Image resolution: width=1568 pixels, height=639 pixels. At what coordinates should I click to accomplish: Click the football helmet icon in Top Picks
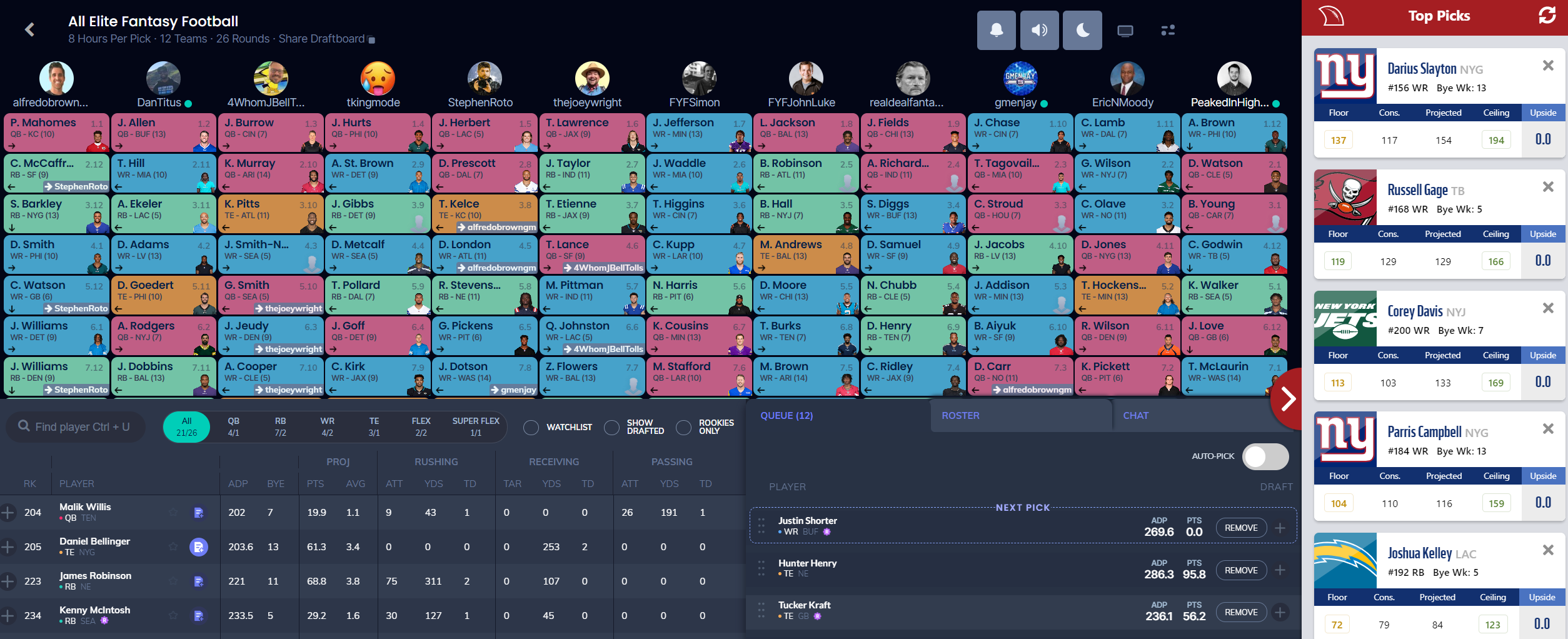point(1331,16)
